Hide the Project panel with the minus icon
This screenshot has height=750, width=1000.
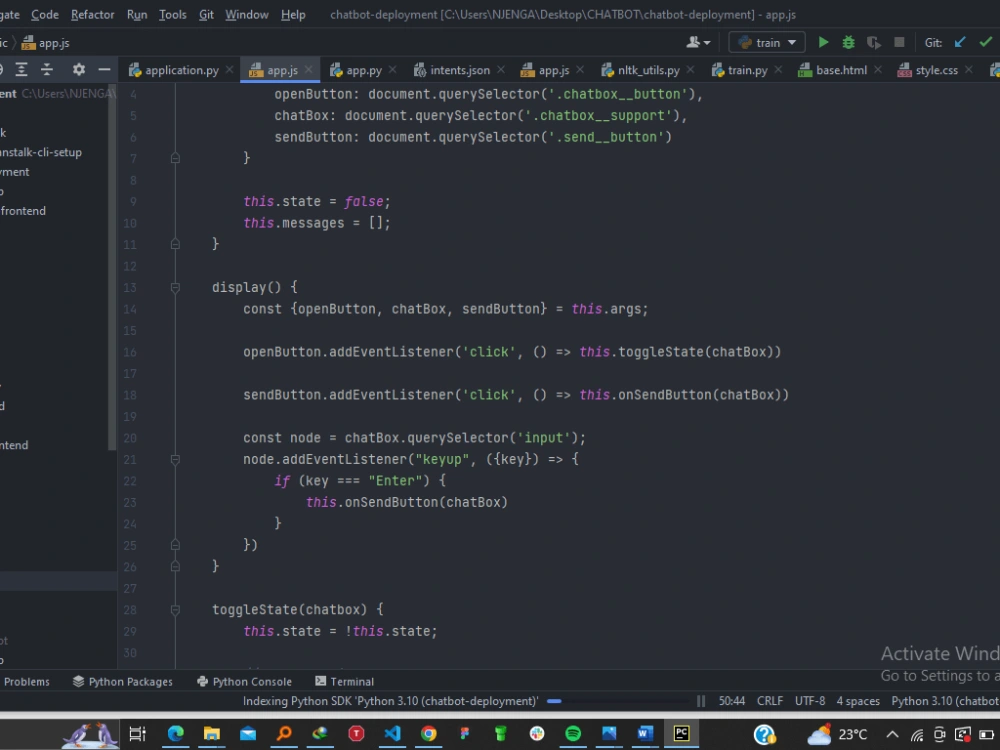pos(104,70)
